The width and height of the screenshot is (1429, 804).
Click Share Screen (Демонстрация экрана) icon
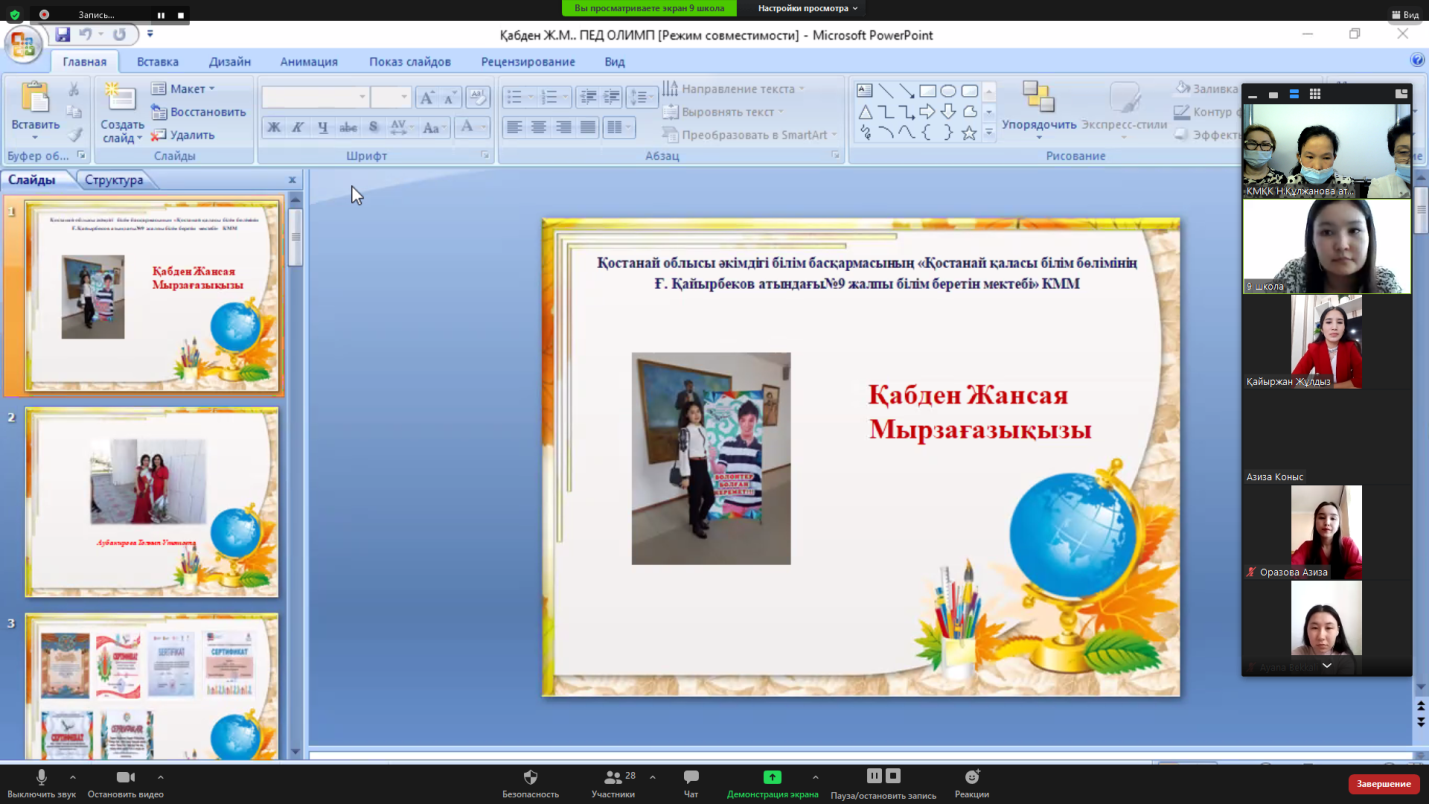(772, 778)
